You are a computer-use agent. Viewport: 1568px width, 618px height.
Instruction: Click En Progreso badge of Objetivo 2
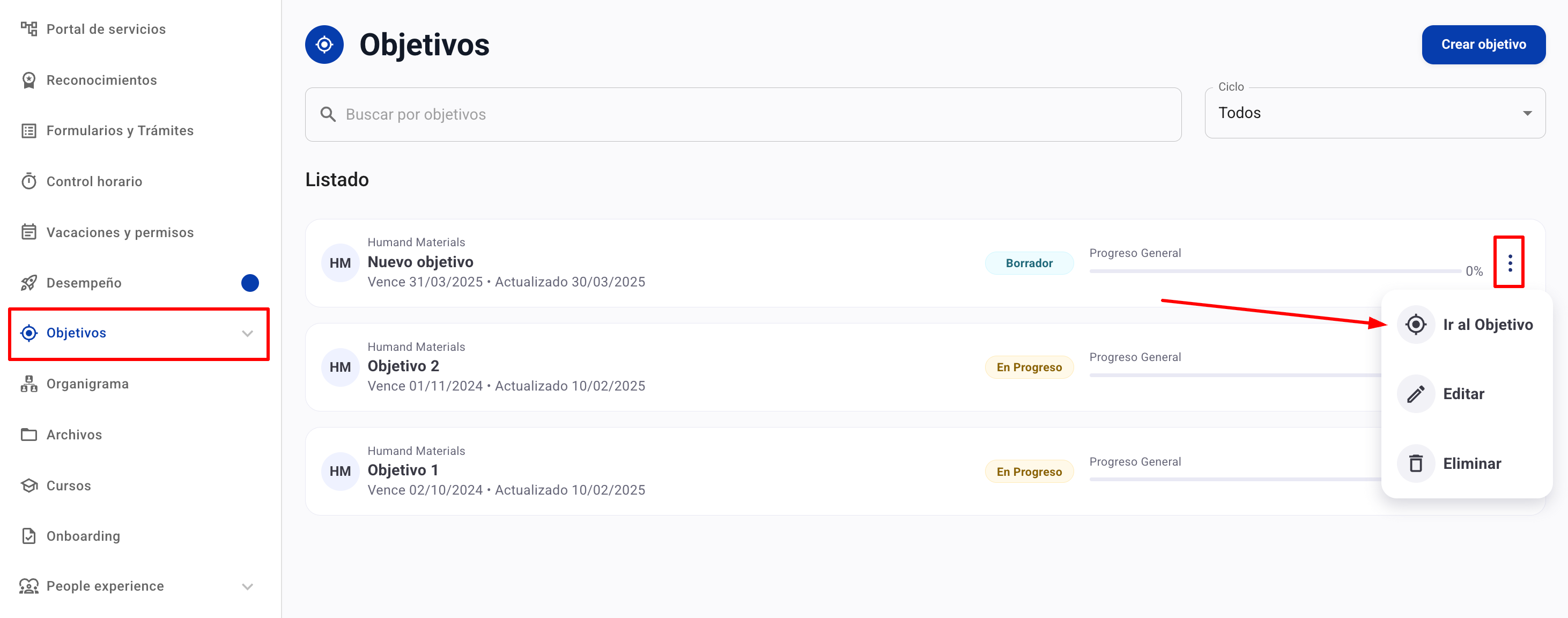pos(1029,367)
